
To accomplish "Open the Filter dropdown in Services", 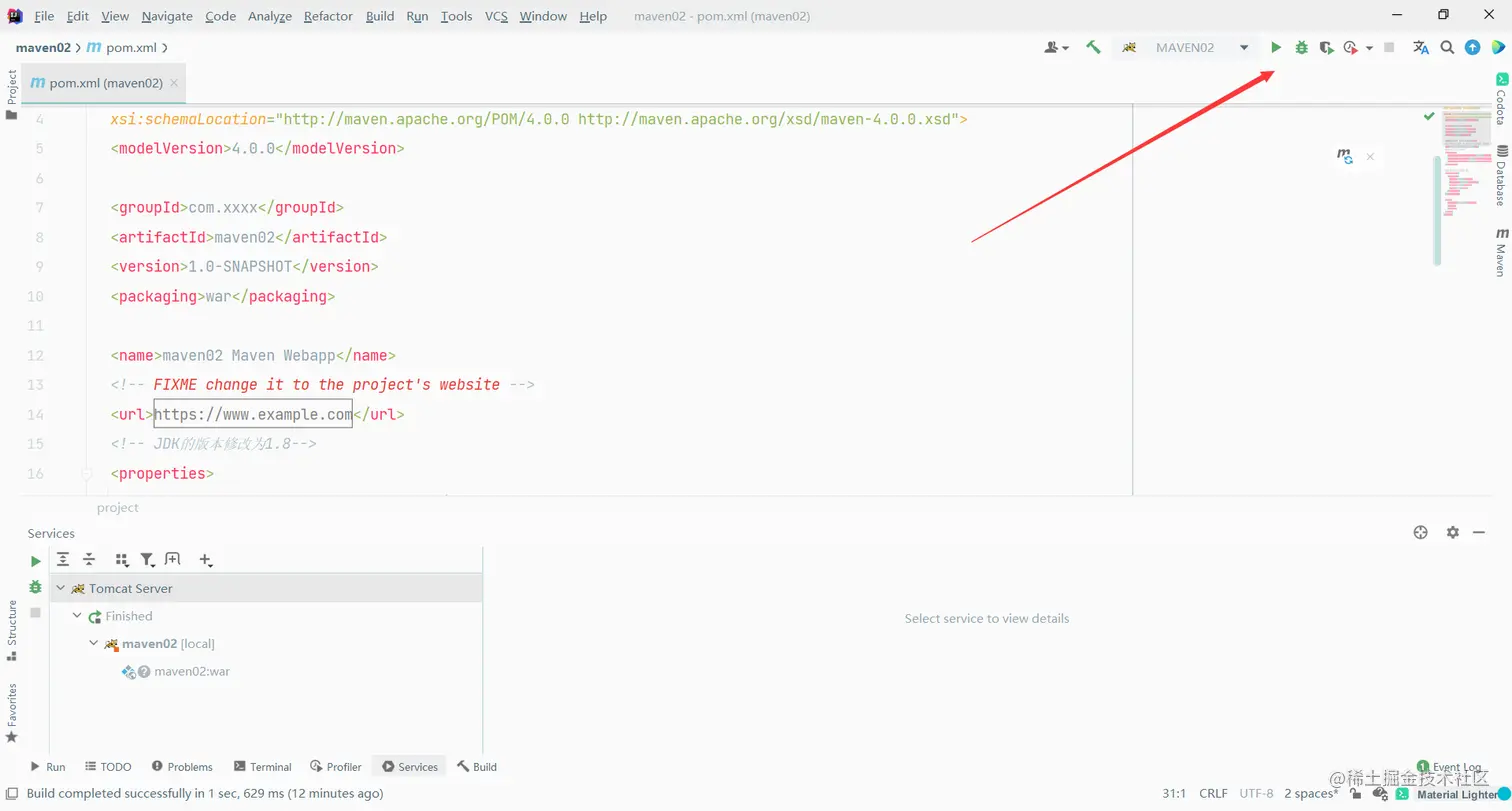I will [x=148, y=559].
